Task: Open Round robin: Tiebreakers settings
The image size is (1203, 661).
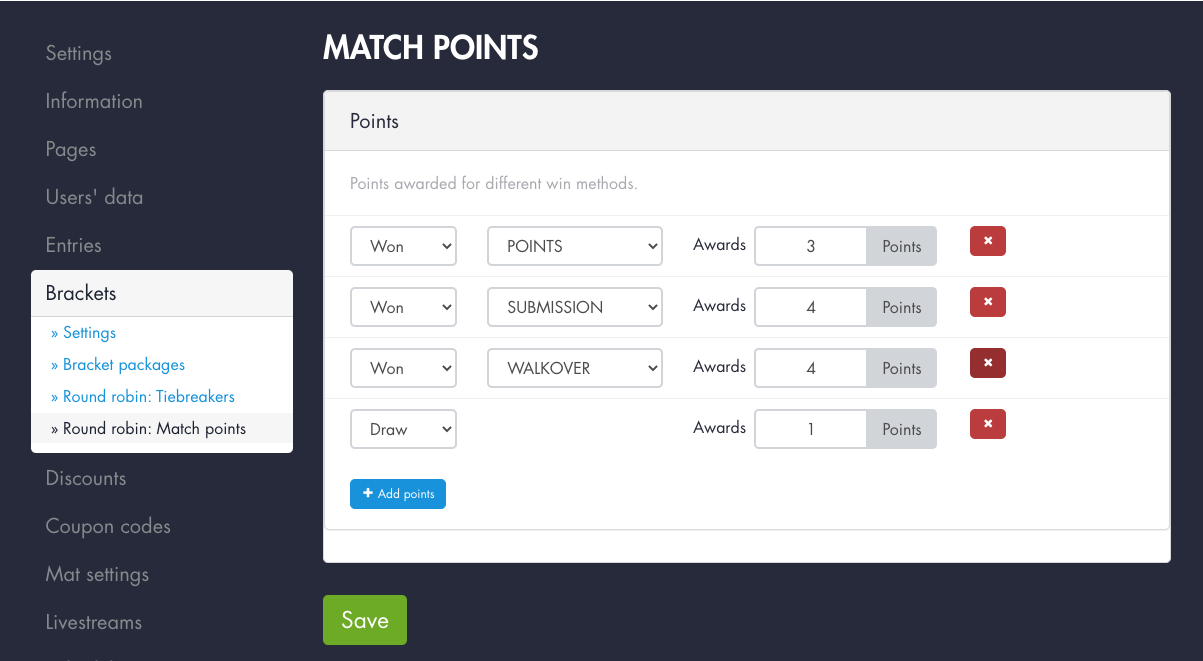Action: [x=148, y=396]
